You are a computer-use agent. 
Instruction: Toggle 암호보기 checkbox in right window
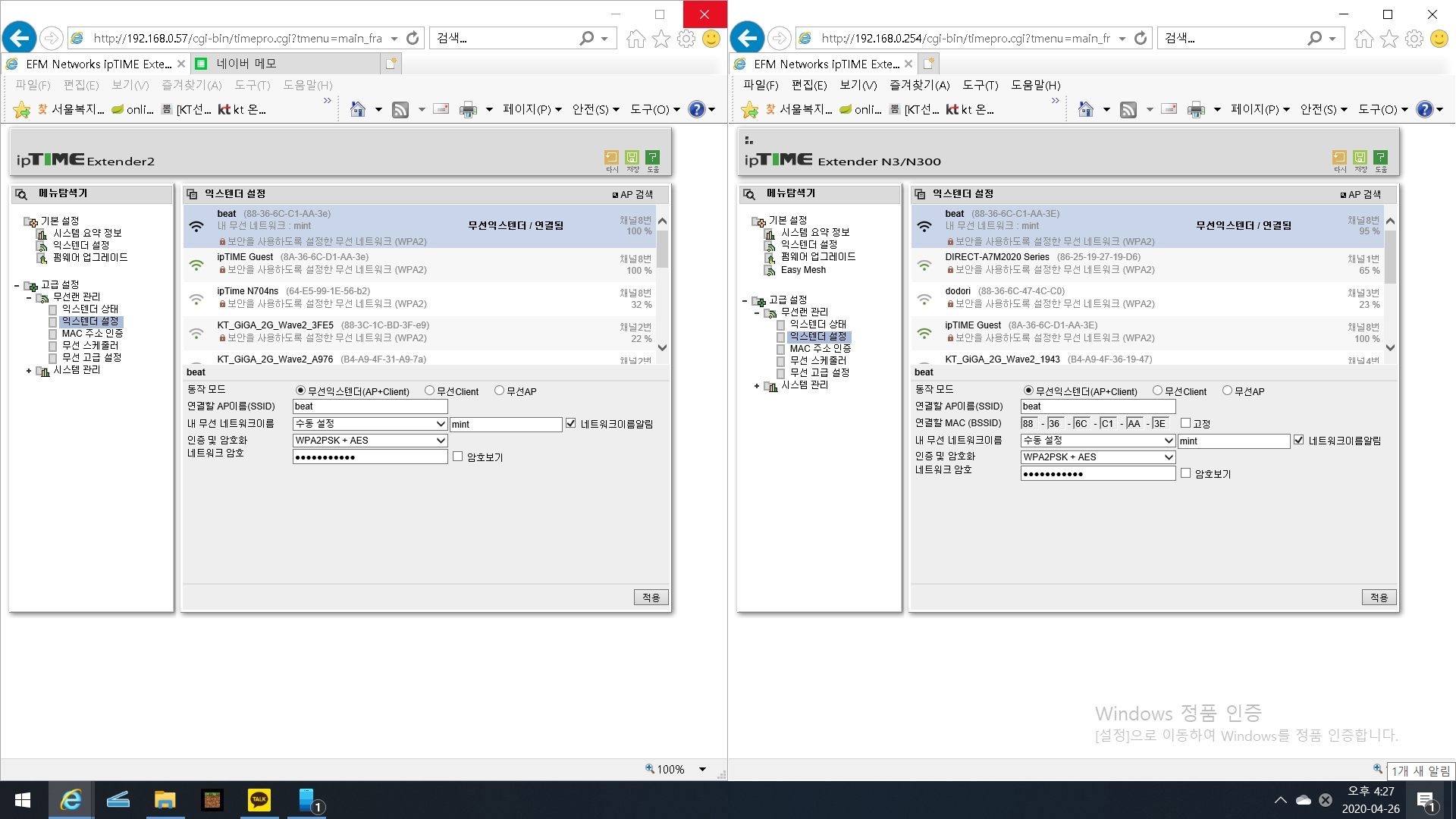(1185, 473)
